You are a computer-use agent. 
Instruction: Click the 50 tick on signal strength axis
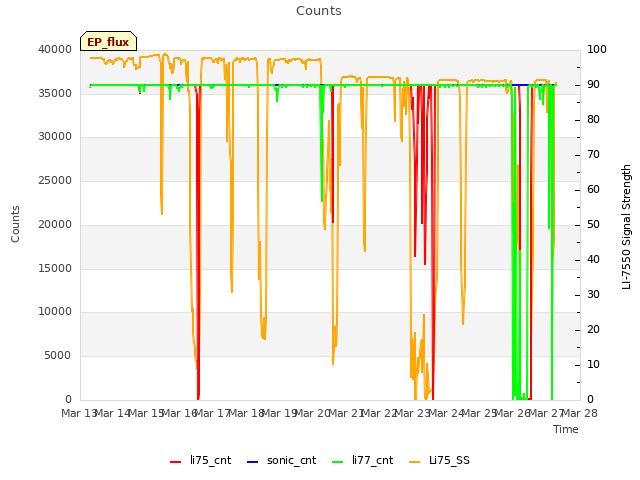click(593, 224)
